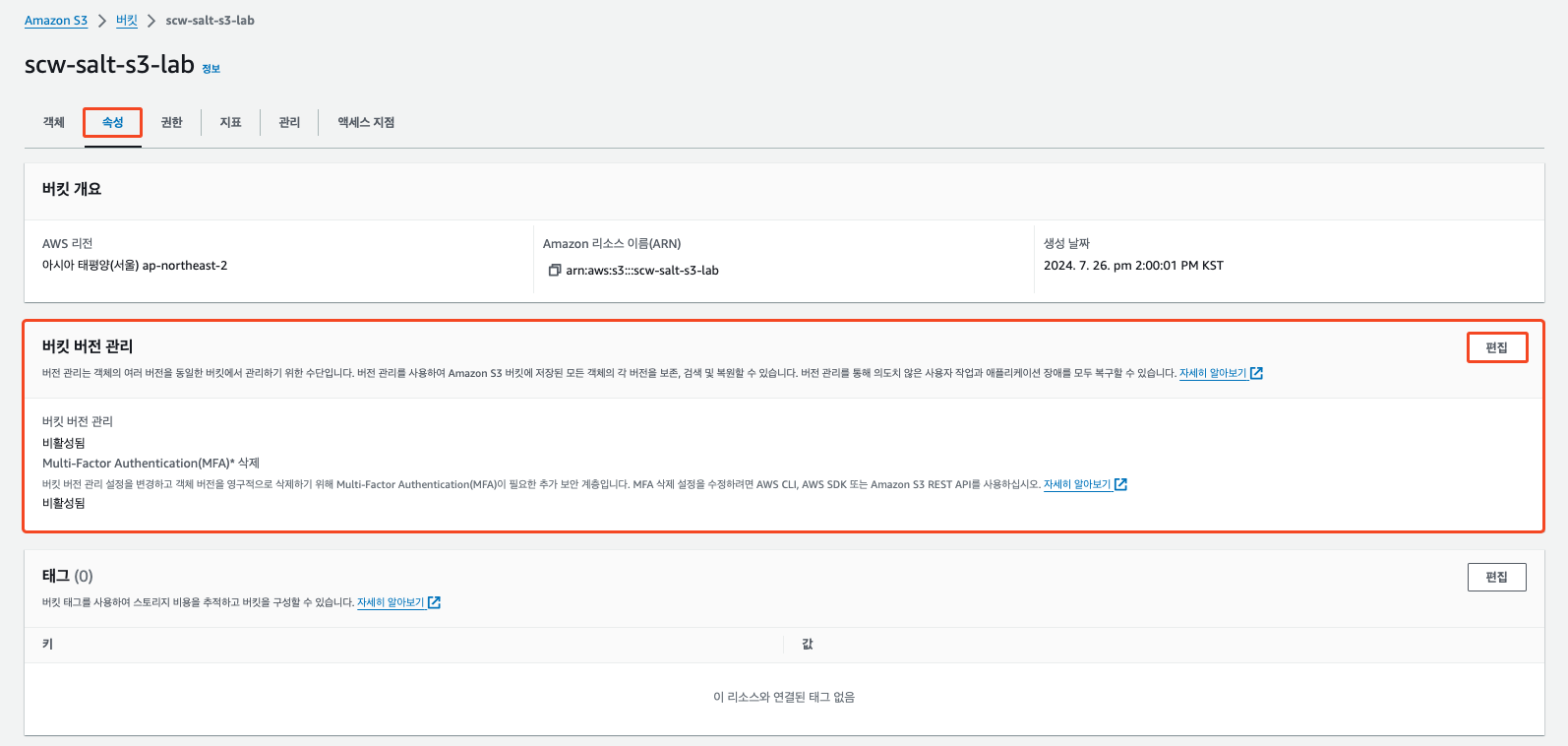Open 자세히 알아보기 link about bucket versioning
Image resolution: width=1568 pixels, height=746 pixels.
[x=1212, y=374]
